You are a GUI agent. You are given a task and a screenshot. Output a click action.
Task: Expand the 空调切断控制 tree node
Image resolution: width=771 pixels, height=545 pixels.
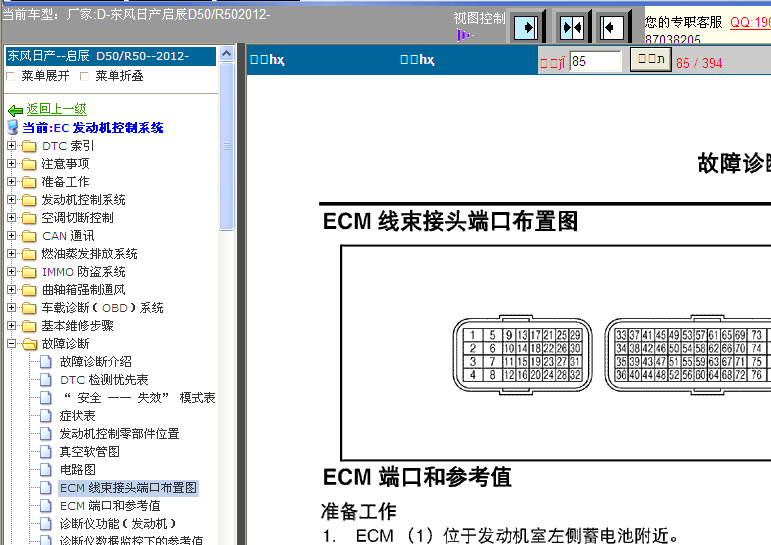[12, 217]
